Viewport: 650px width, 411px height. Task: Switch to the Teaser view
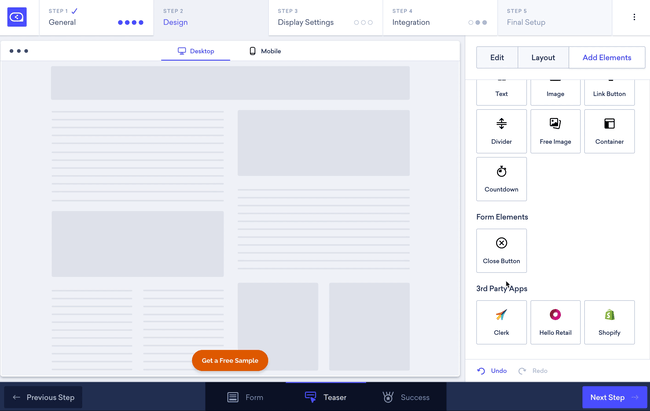pyautogui.click(x=325, y=397)
